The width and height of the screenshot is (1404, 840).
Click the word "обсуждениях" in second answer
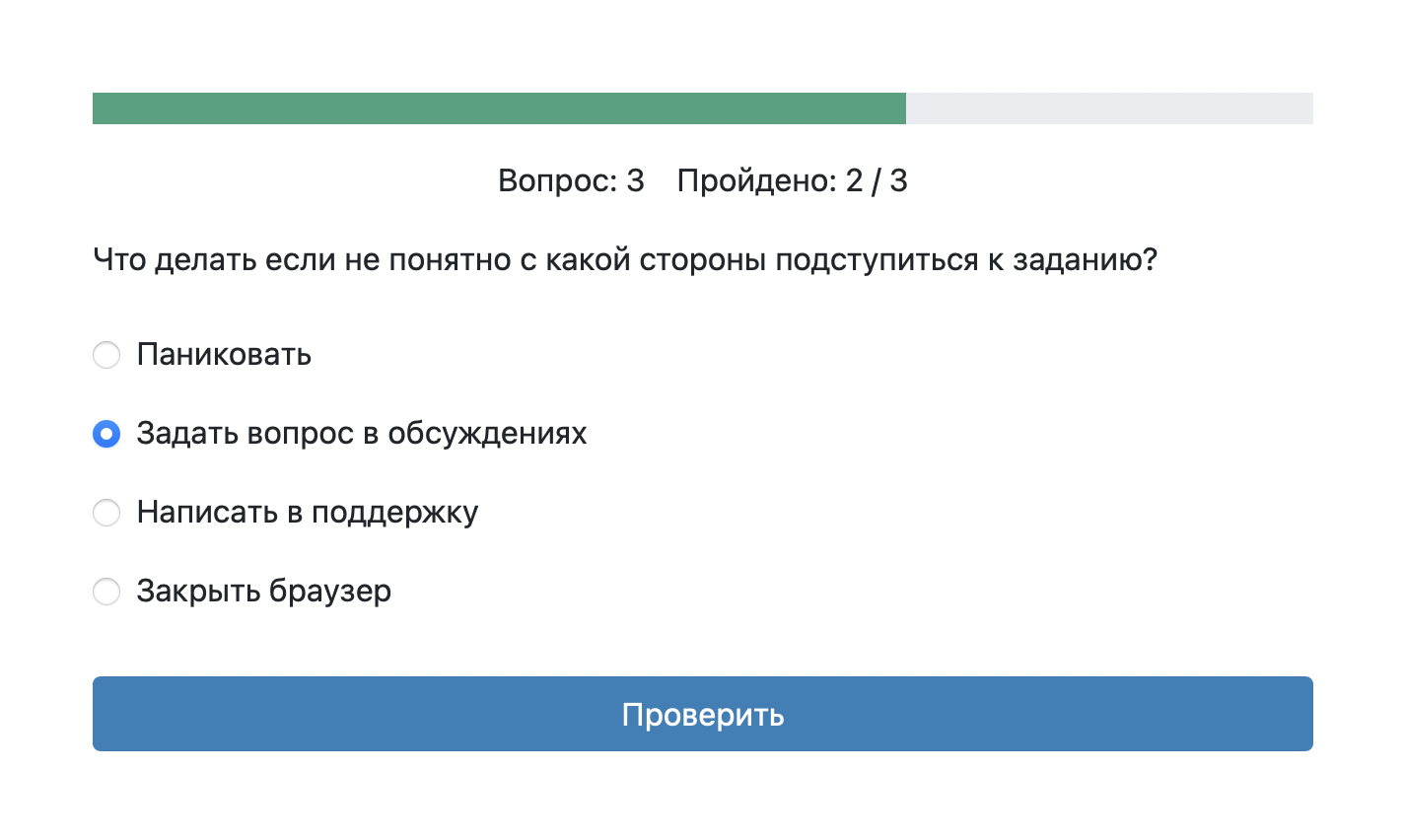click(487, 434)
